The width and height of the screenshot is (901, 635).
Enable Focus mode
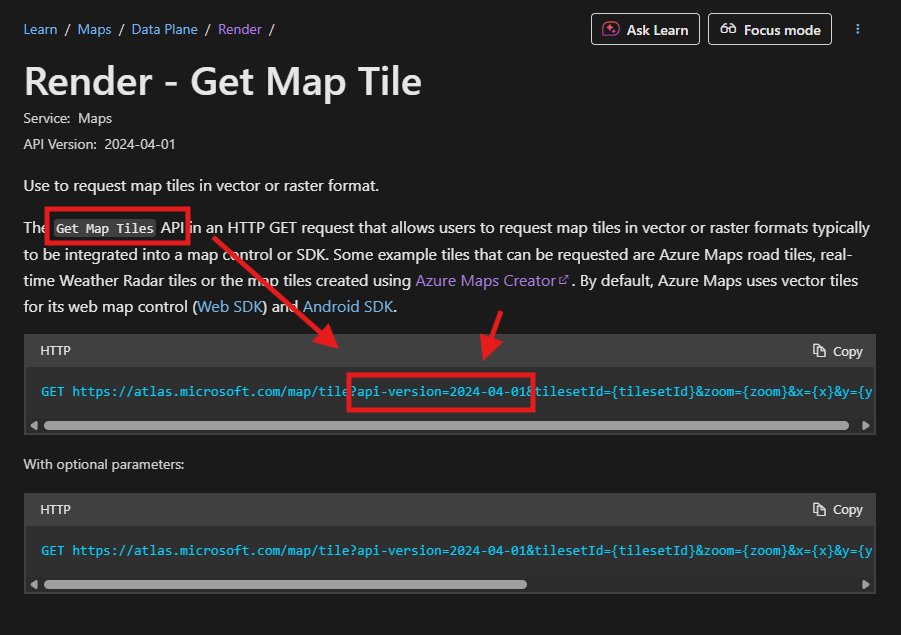pos(769,29)
